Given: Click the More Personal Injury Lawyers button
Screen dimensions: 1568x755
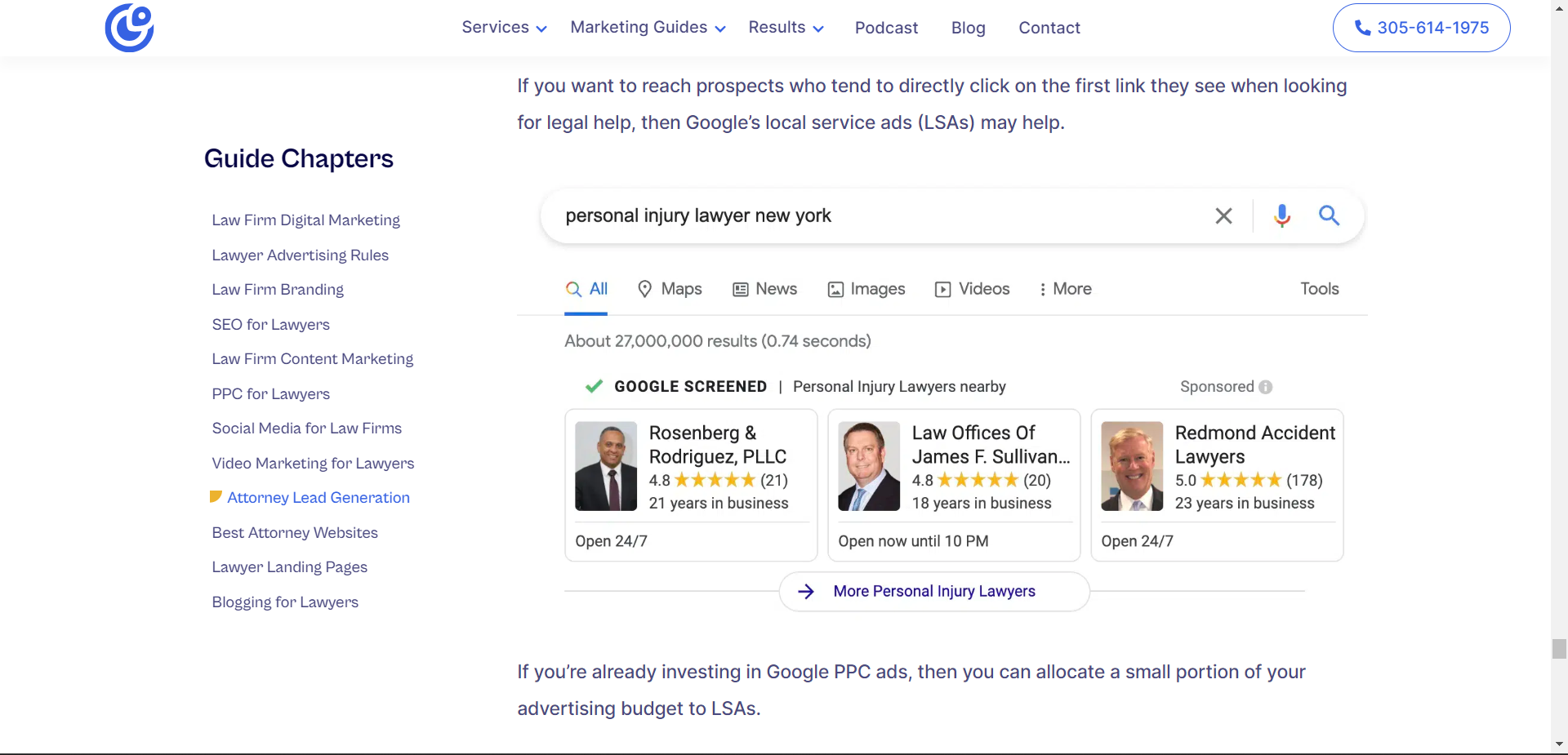Looking at the screenshot, I should pyautogui.click(x=934, y=591).
